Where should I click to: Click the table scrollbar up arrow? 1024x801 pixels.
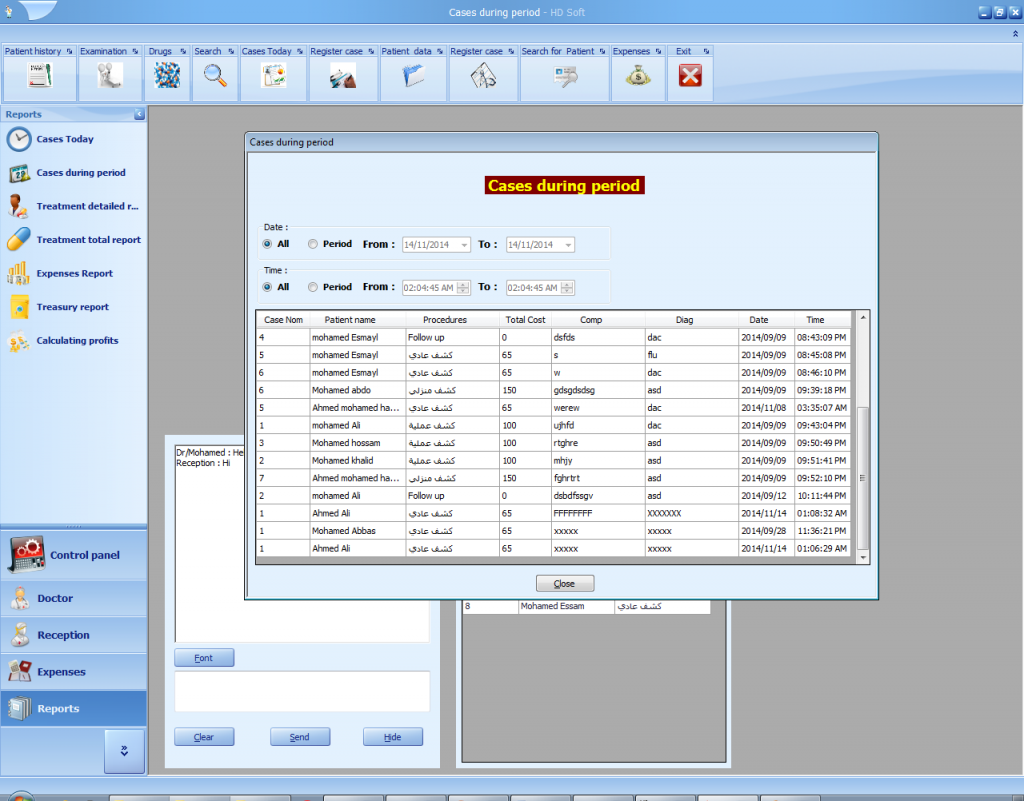(863, 317)
